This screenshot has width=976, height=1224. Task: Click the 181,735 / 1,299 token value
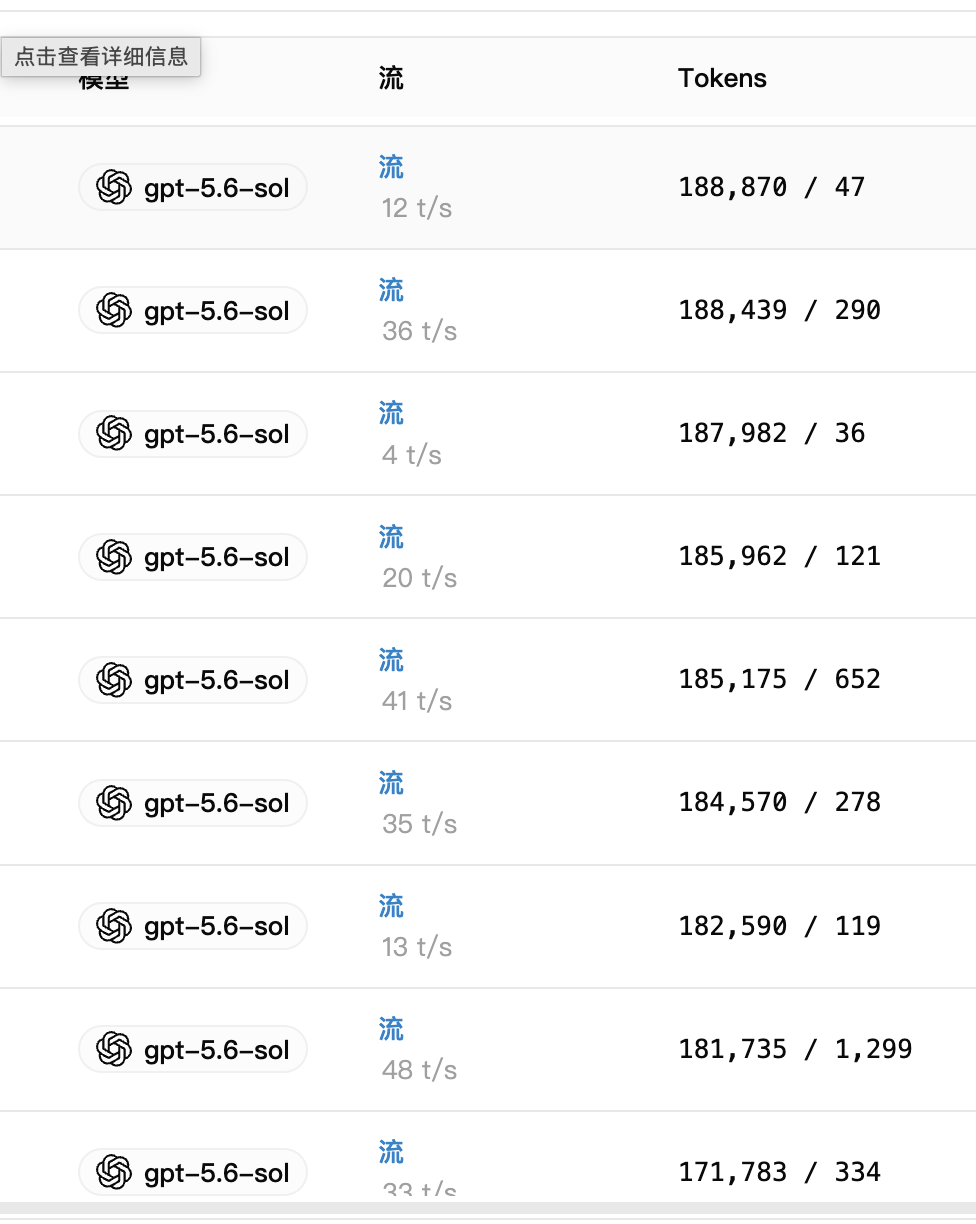point(795,1049)
